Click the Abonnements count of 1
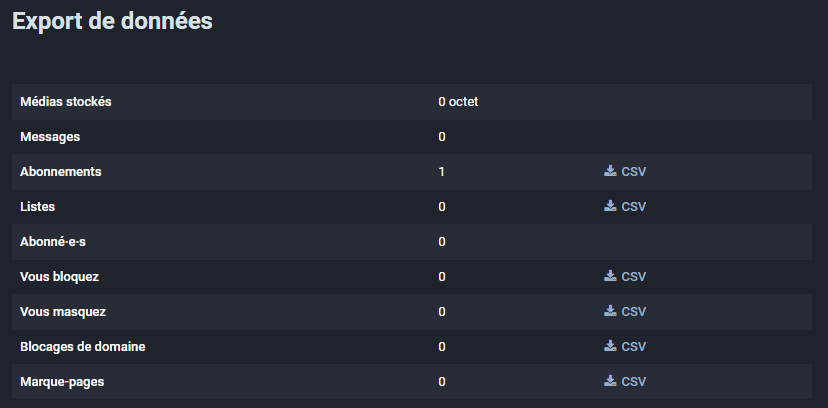 (x=441, y=172)
